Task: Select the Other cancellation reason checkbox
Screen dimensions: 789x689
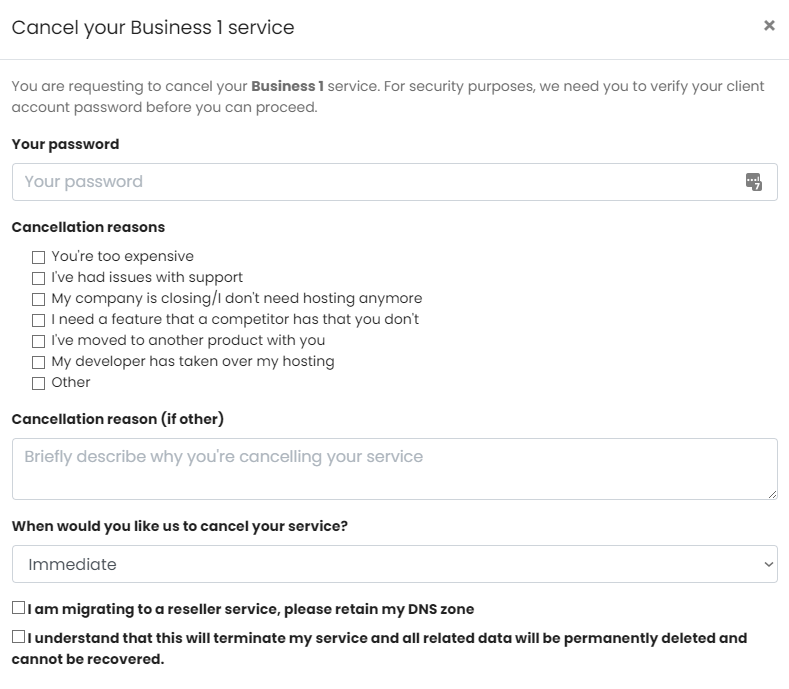Action: [x=38, y=384]
